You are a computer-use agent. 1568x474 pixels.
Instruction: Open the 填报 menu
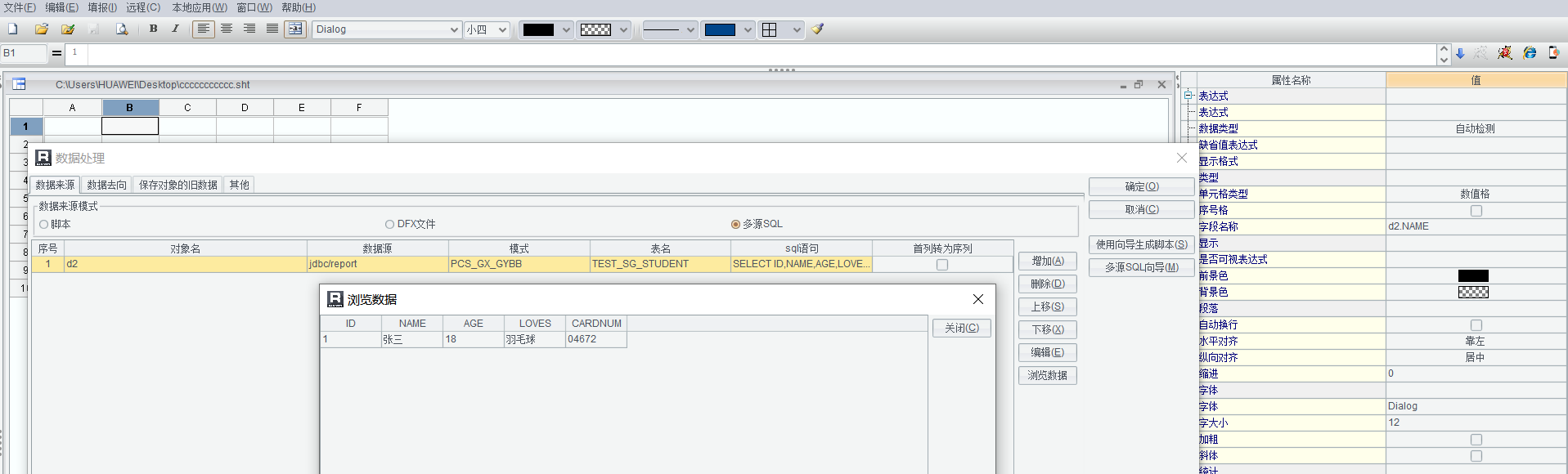(102, 7)
